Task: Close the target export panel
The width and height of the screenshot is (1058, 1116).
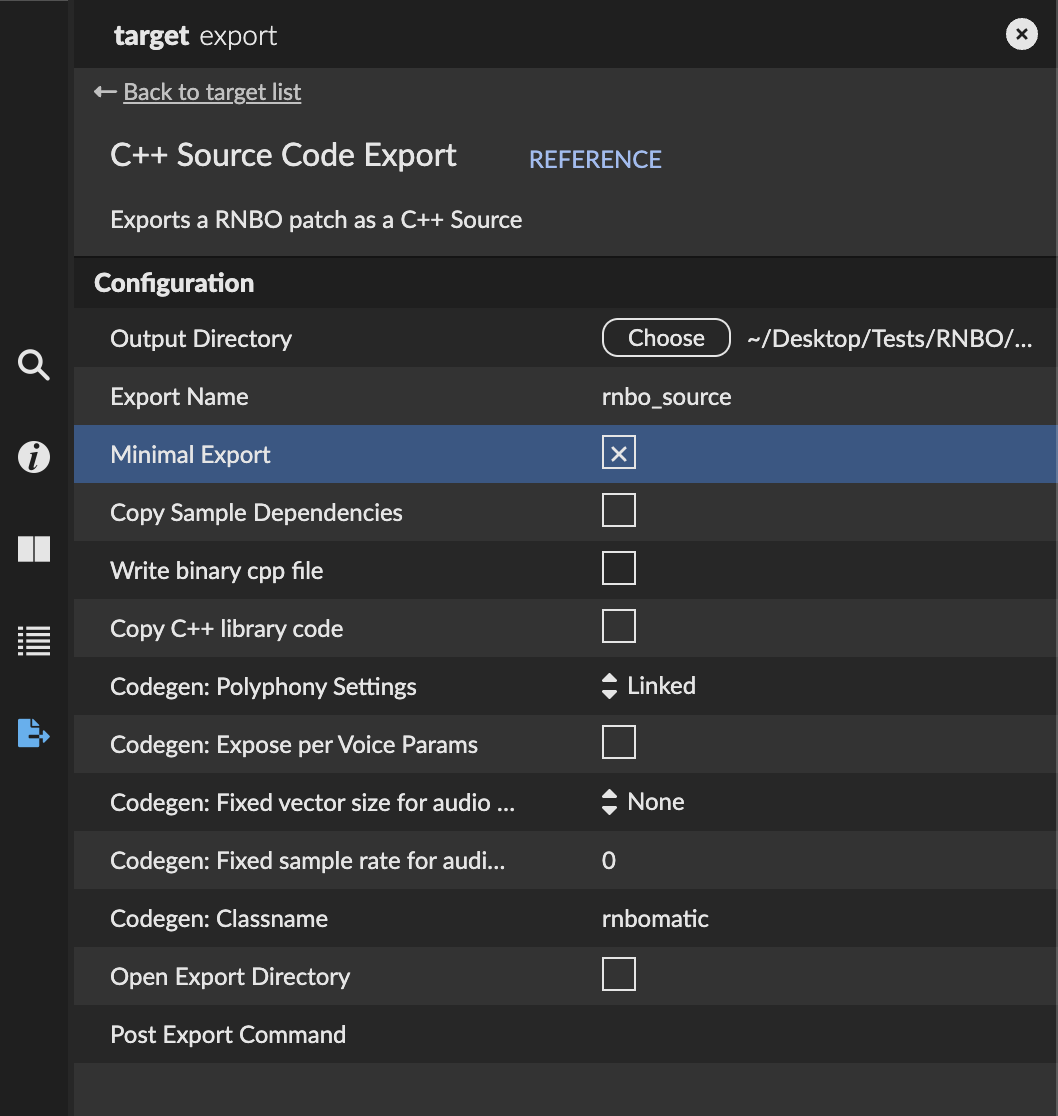Action: (x=1021, y=34)
